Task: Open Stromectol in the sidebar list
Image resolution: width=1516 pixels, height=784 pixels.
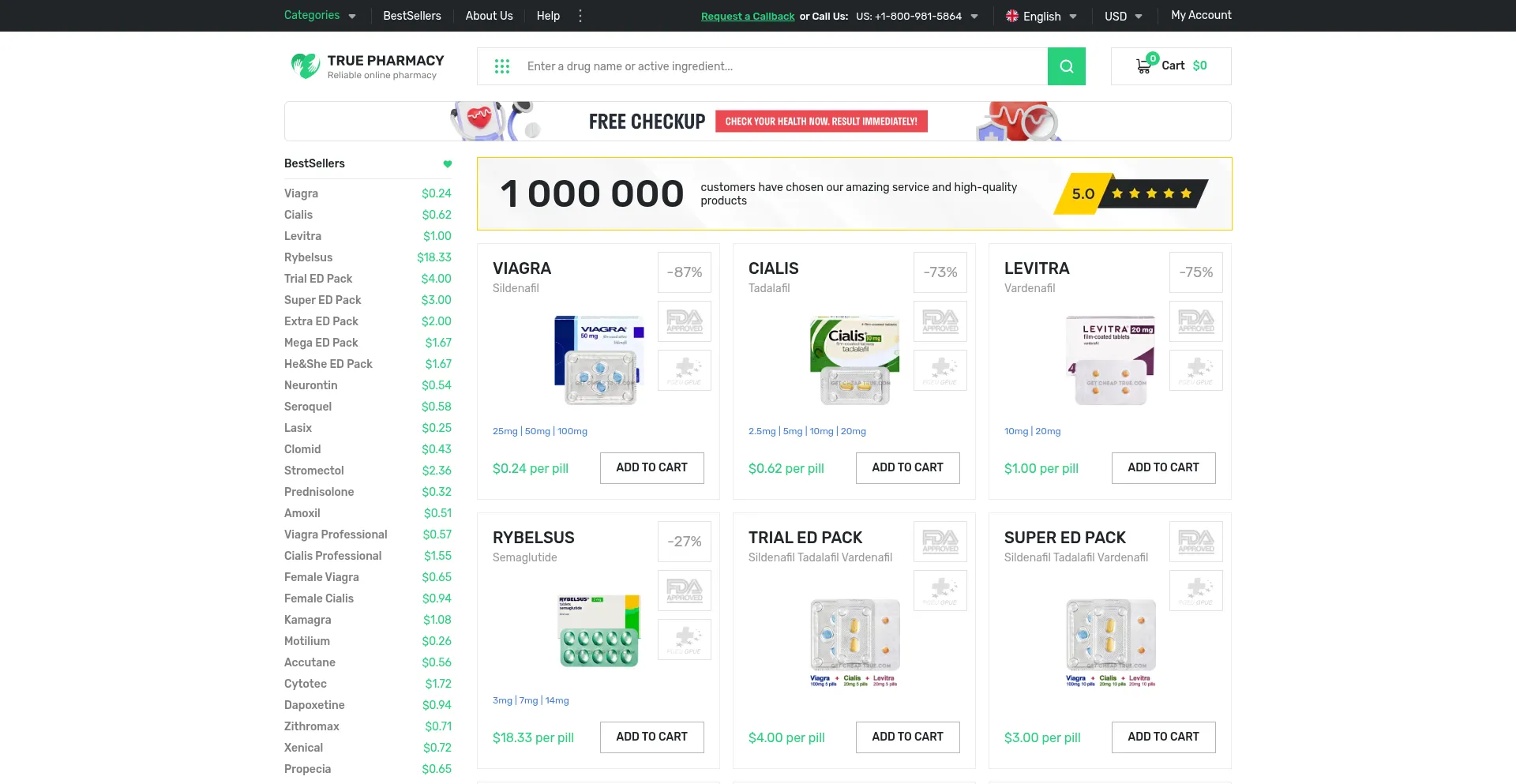Action: tap(314, 471)
